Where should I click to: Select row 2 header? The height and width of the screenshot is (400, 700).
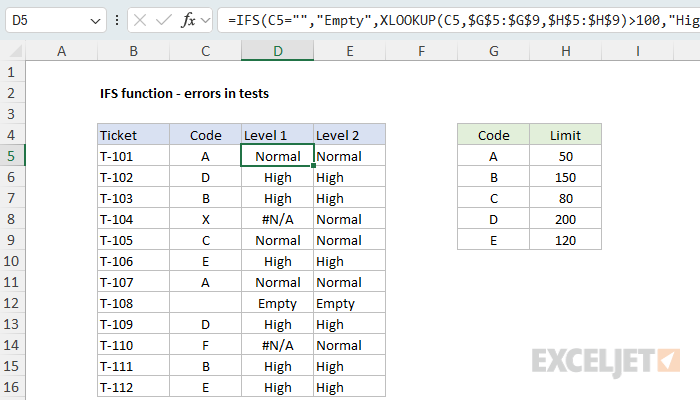tap(12, 93)
